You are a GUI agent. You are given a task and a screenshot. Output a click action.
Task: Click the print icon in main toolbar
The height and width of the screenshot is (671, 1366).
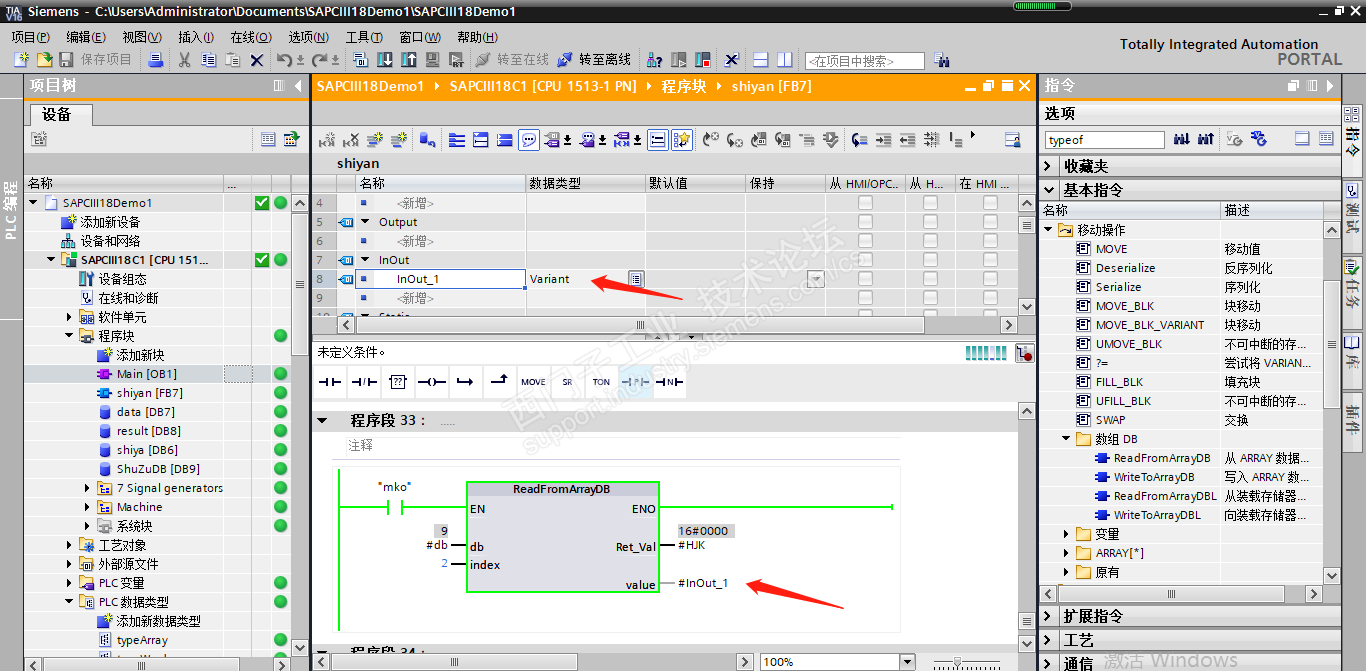pyautogui.click(x=155, y=60)
